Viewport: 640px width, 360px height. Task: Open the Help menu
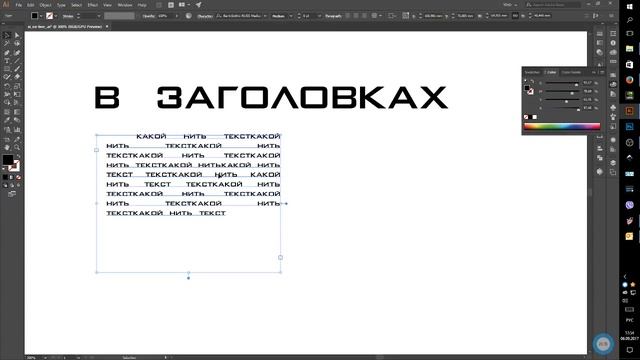(142, 5)
